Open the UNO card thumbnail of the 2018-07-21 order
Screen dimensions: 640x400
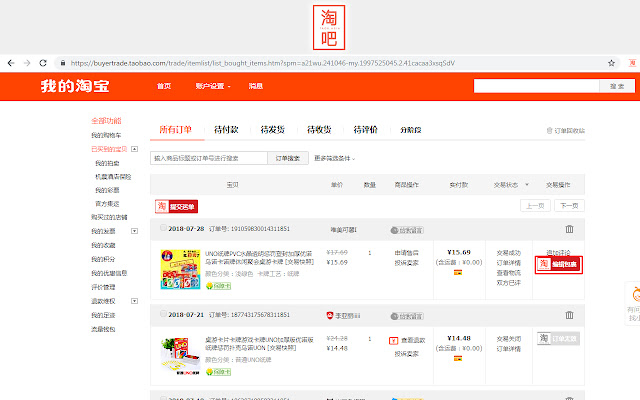pos(180,356)
